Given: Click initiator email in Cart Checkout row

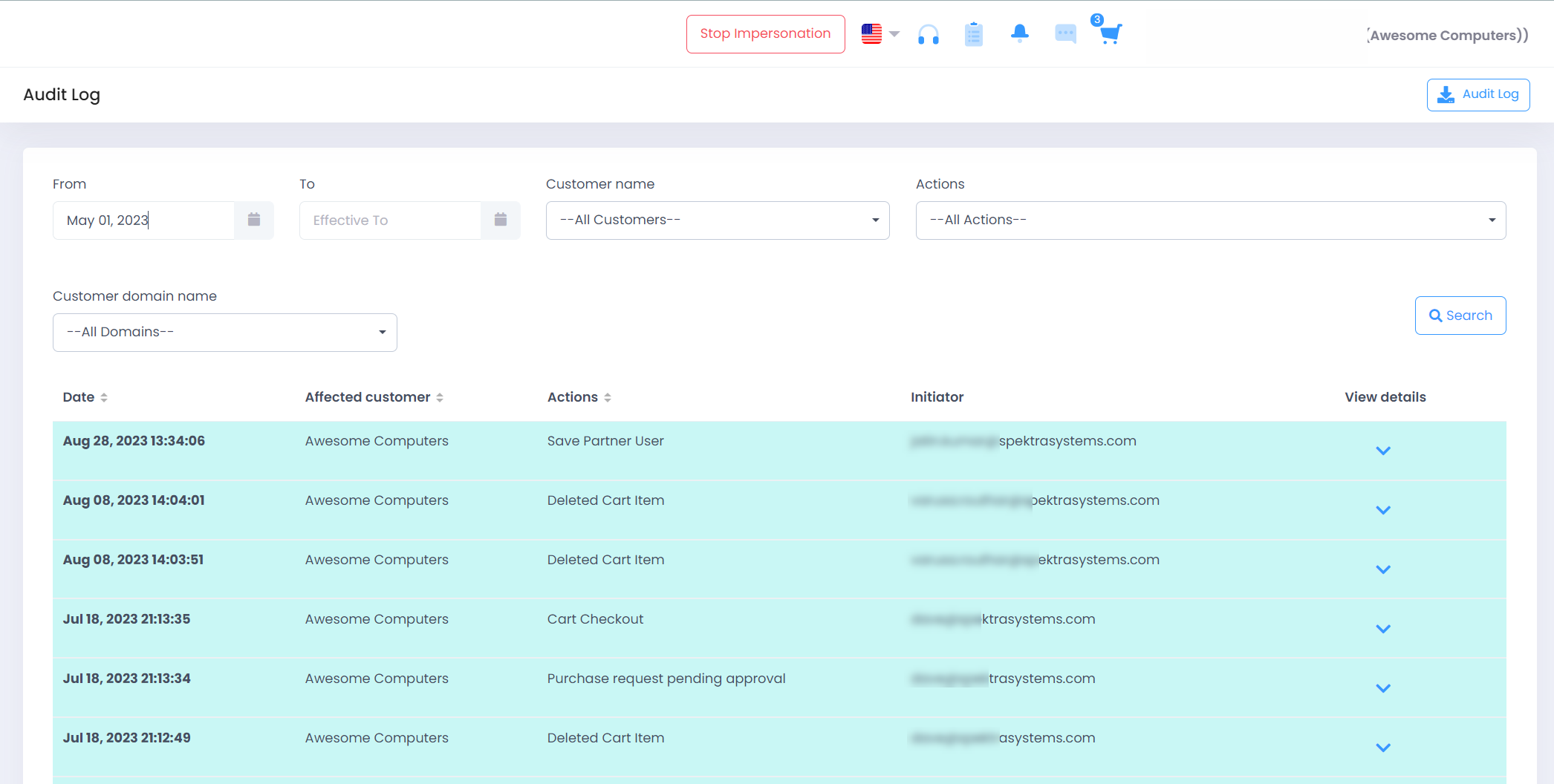Looking at the screenshot, I should 1003,619.
